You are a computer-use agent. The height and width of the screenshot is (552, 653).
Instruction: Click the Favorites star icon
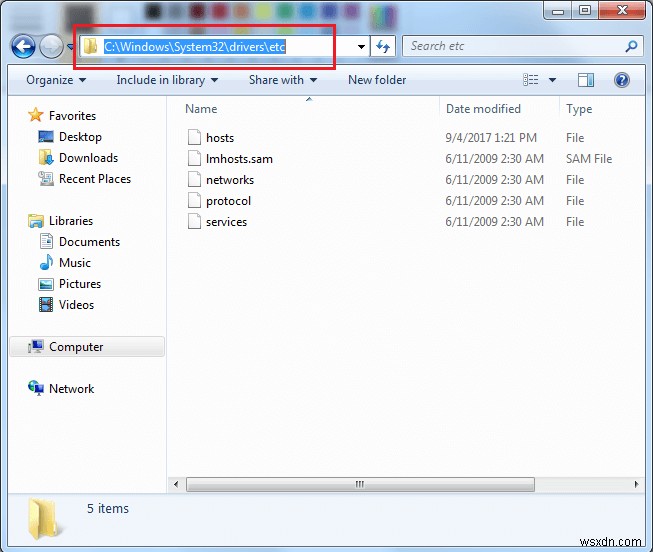(x=36, y=115)
